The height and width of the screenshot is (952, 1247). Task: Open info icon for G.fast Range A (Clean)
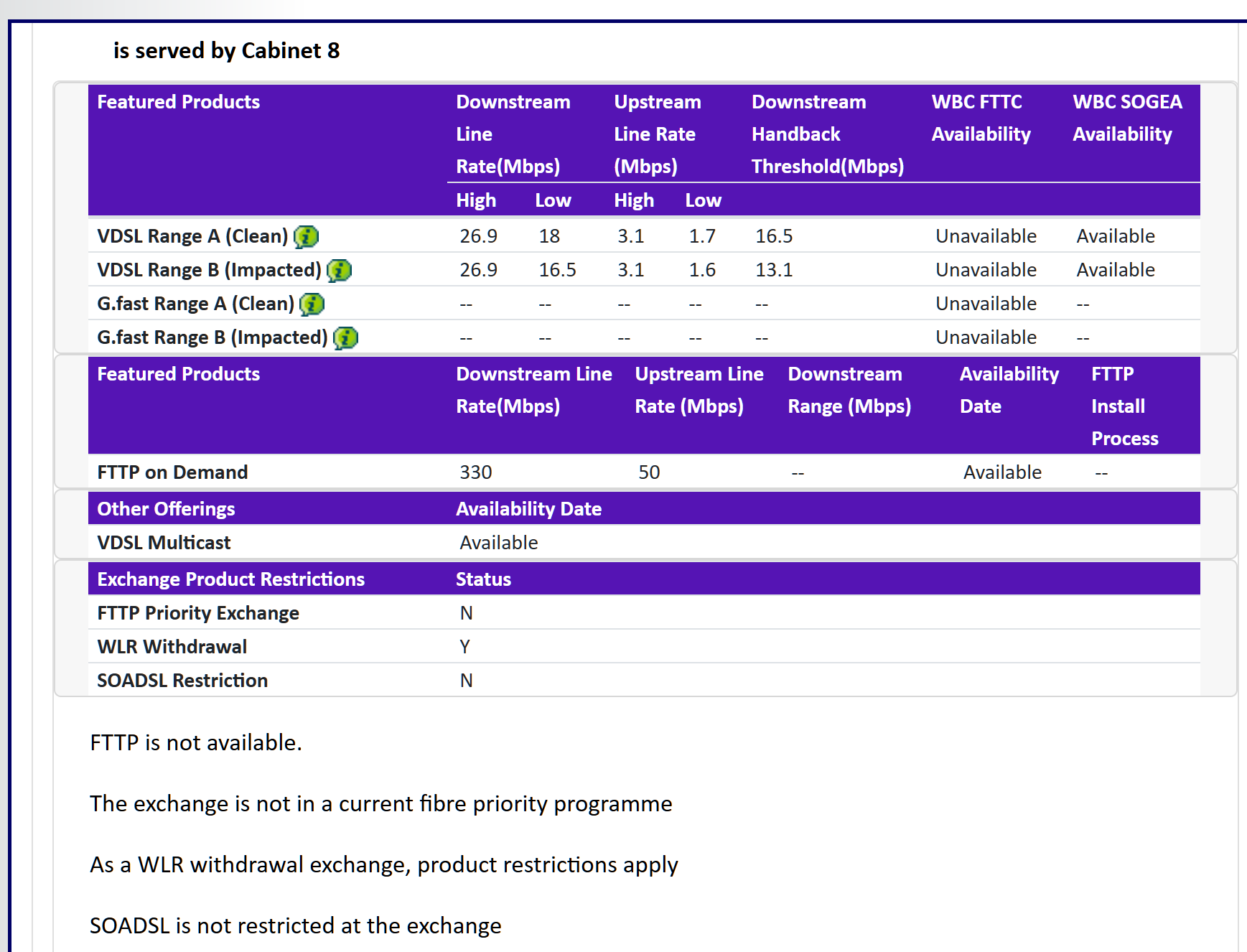(312, 304)
